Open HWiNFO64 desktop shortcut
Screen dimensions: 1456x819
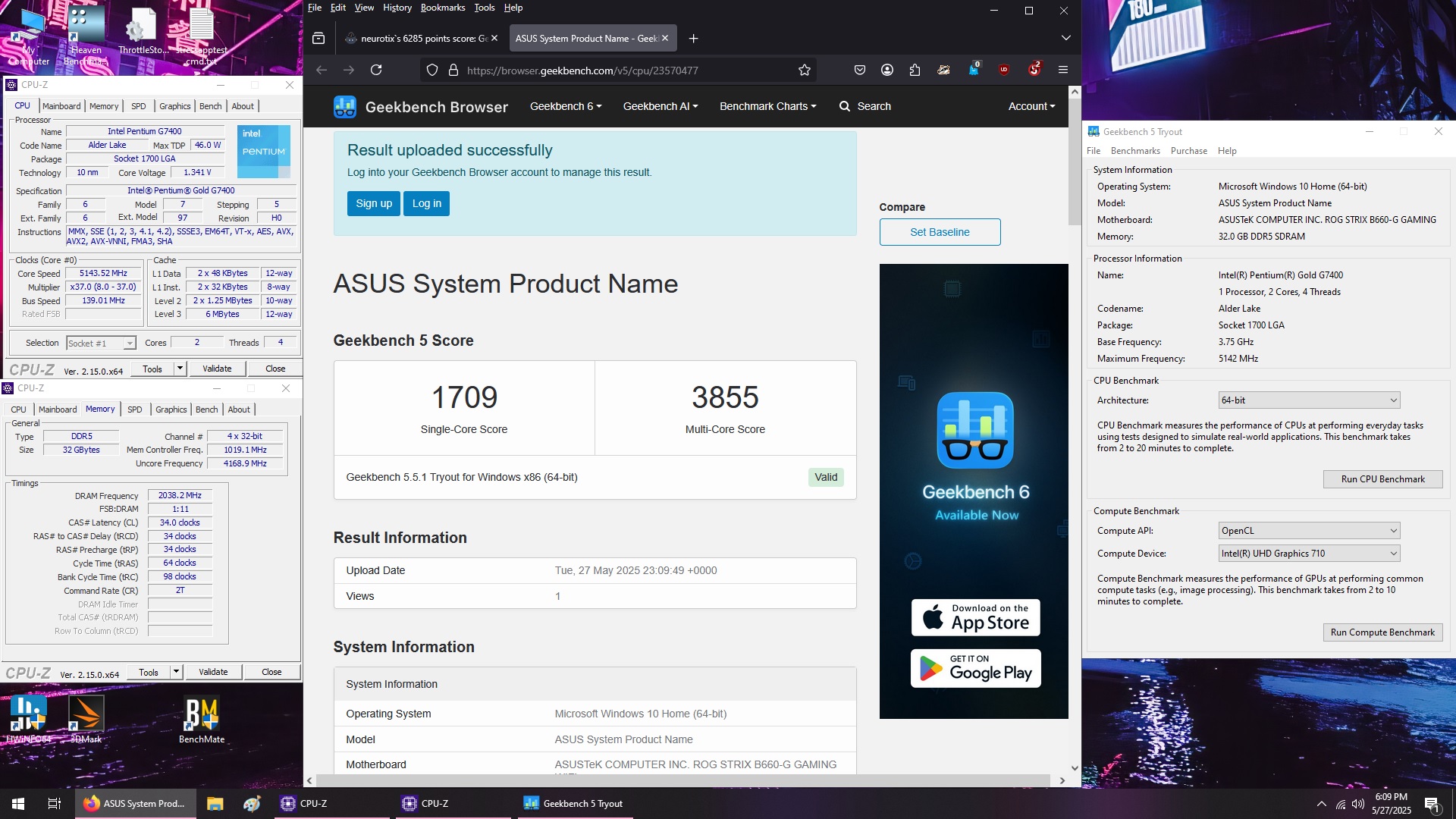[x=28, y=719]
